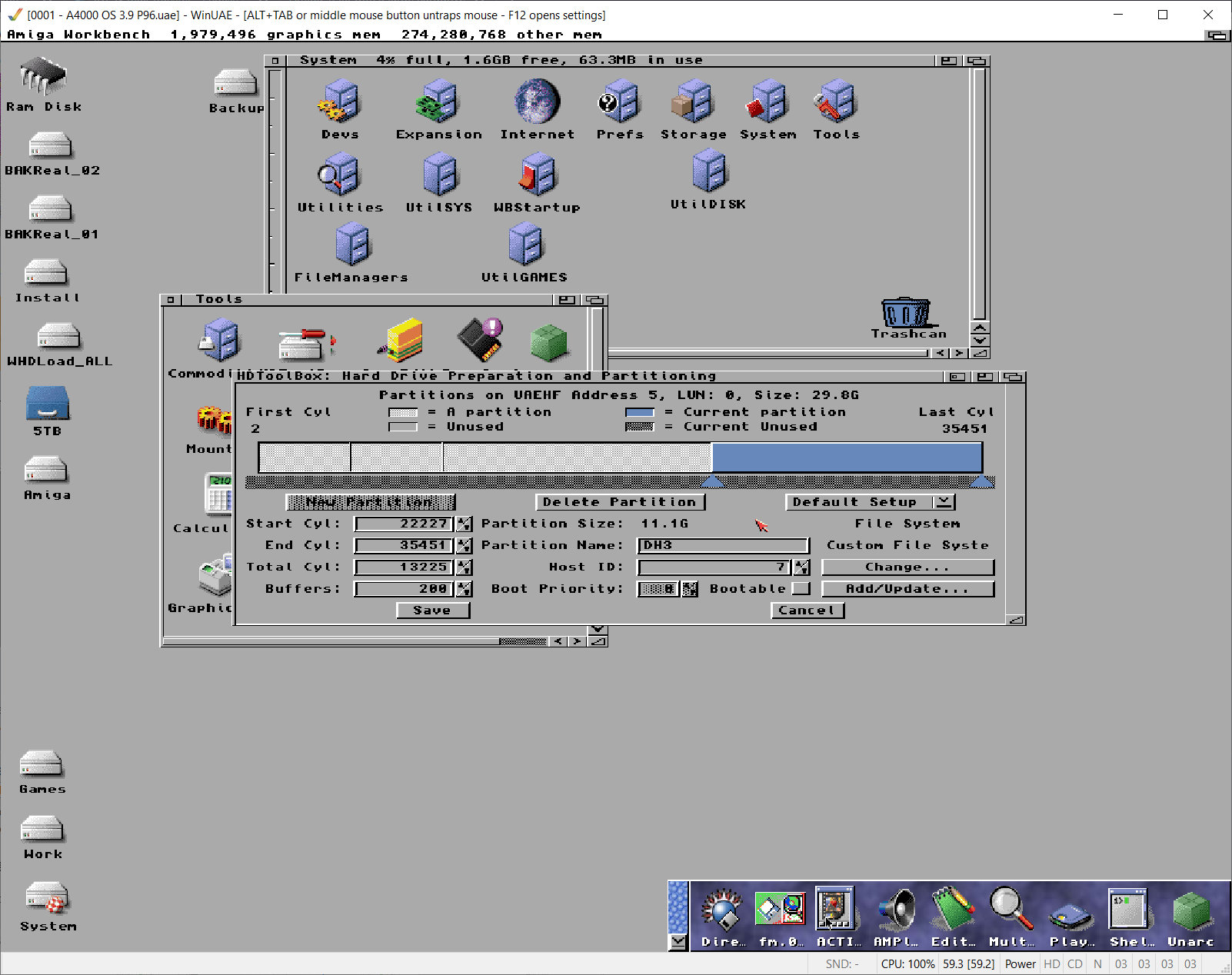
Task: Click partition end slider triangle marker
Action: 982,481
